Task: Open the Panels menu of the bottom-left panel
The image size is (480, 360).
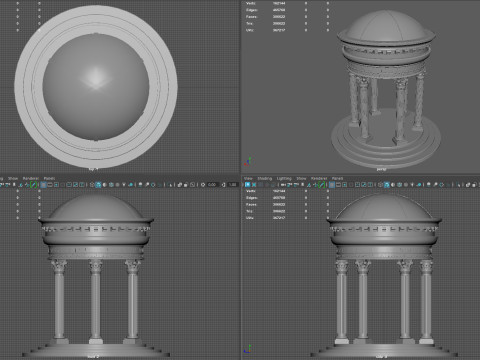Action: tap(49, 178)
